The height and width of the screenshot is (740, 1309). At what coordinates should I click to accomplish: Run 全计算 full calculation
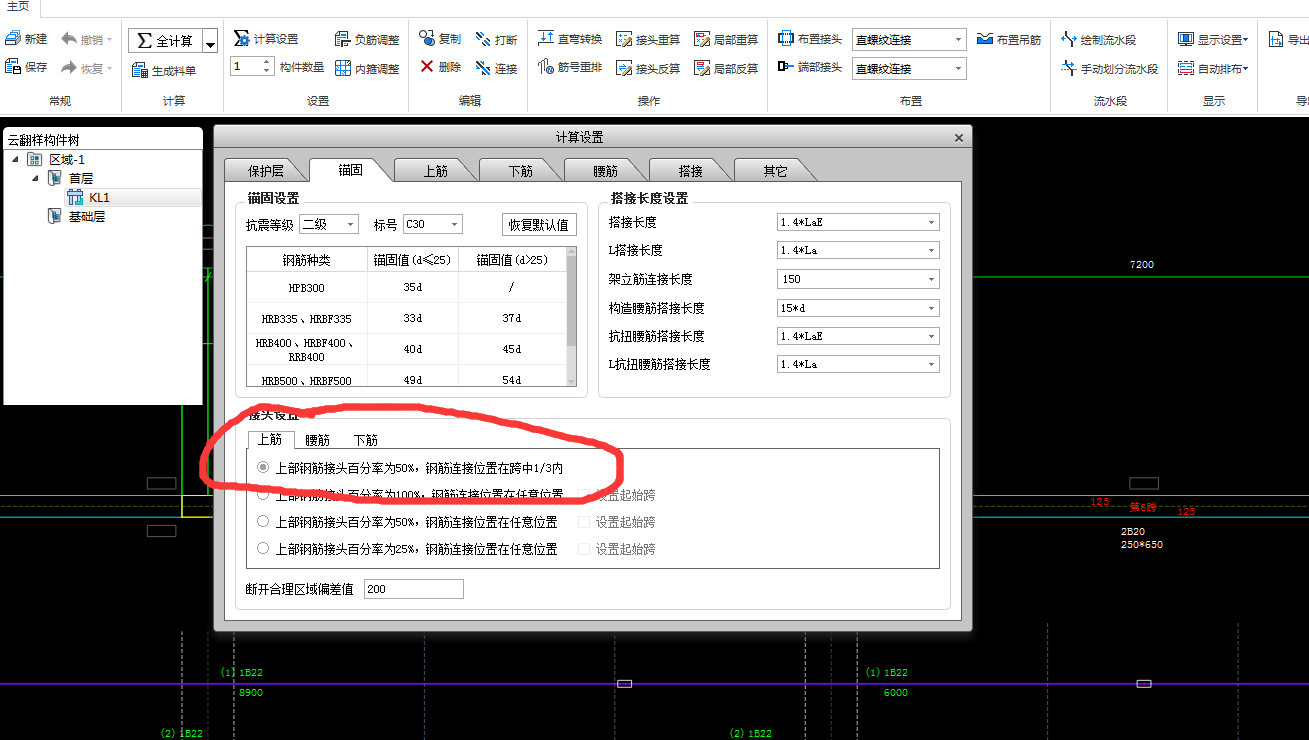tap(165, 41)
